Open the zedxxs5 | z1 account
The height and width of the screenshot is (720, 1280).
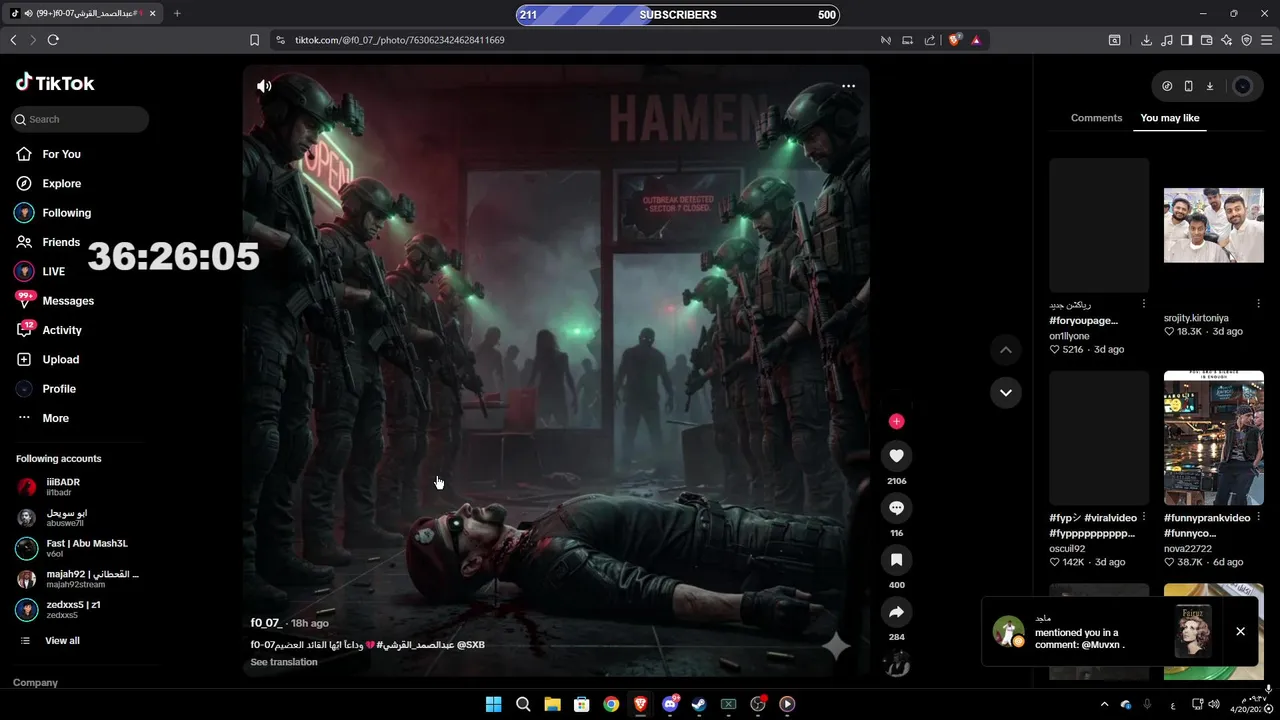click(x=59, y=609)
